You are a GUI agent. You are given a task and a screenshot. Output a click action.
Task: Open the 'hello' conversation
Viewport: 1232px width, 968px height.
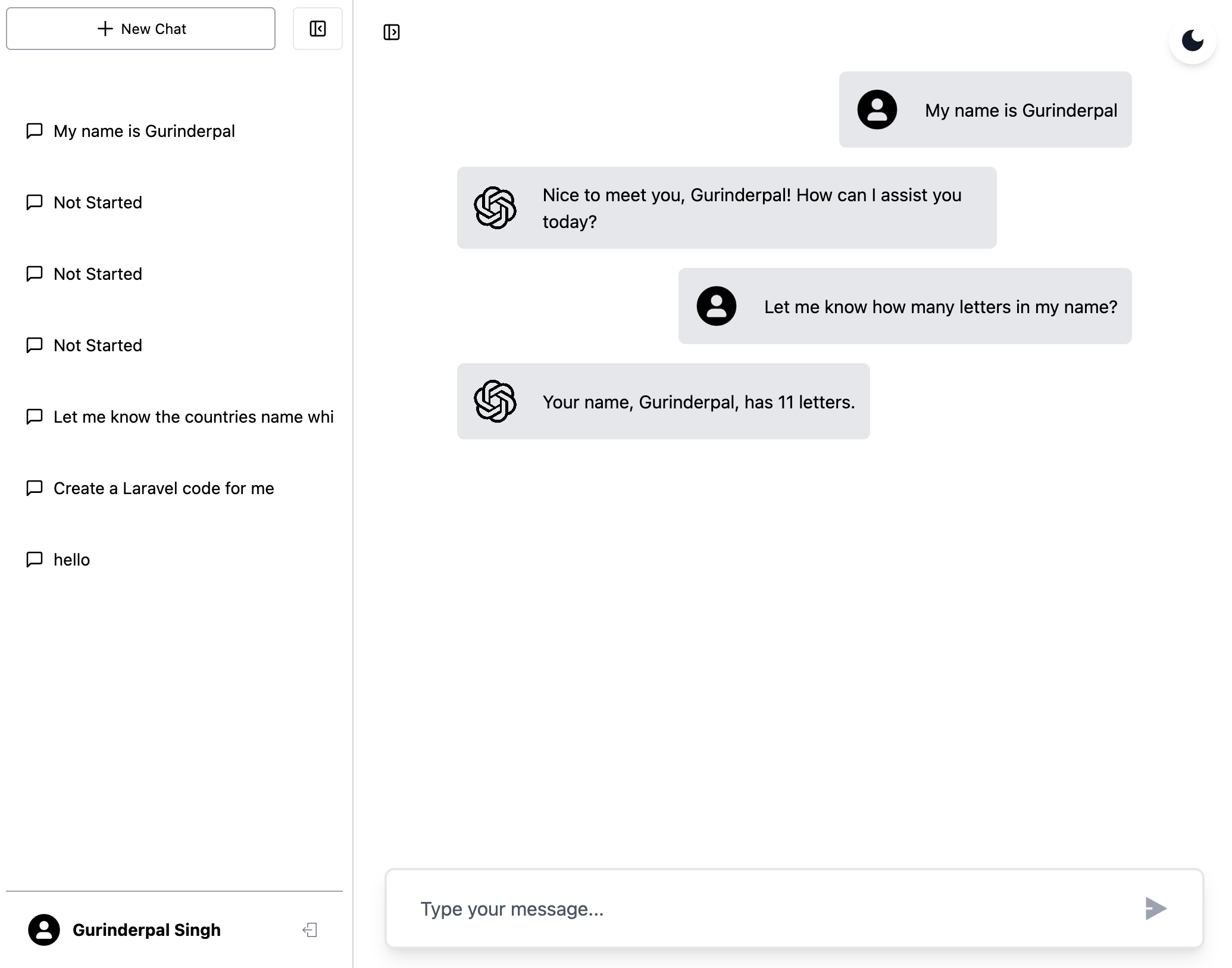(x=71, y=560)
